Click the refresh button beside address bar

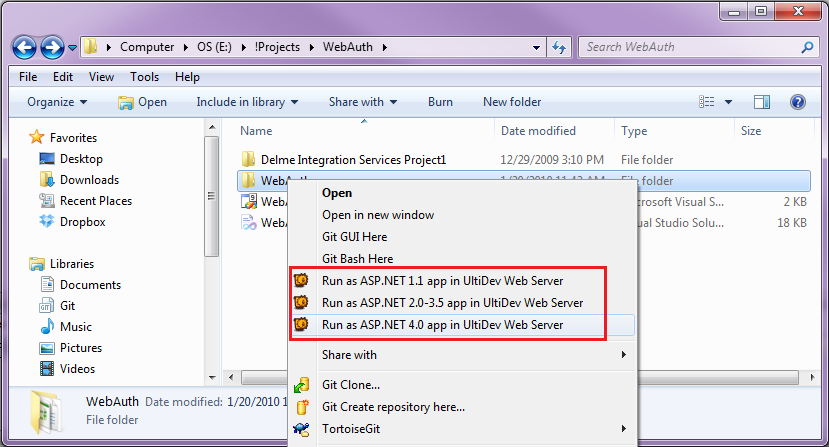[559, 48]
